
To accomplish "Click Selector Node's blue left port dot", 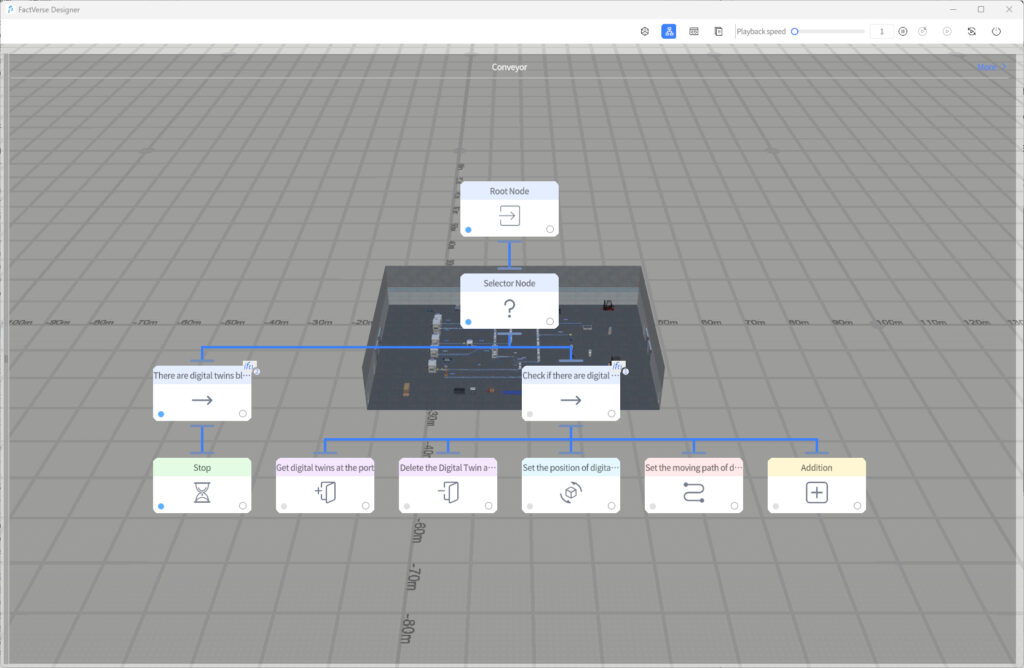I will [468, 322].
